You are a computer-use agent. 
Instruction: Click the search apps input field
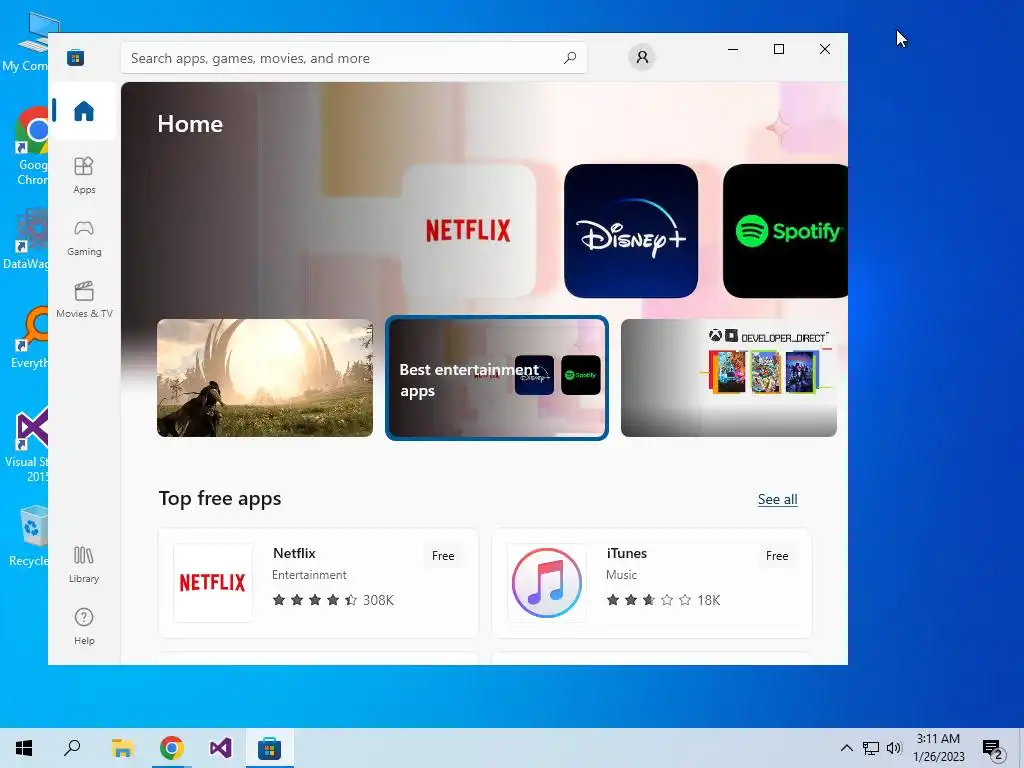353,58
